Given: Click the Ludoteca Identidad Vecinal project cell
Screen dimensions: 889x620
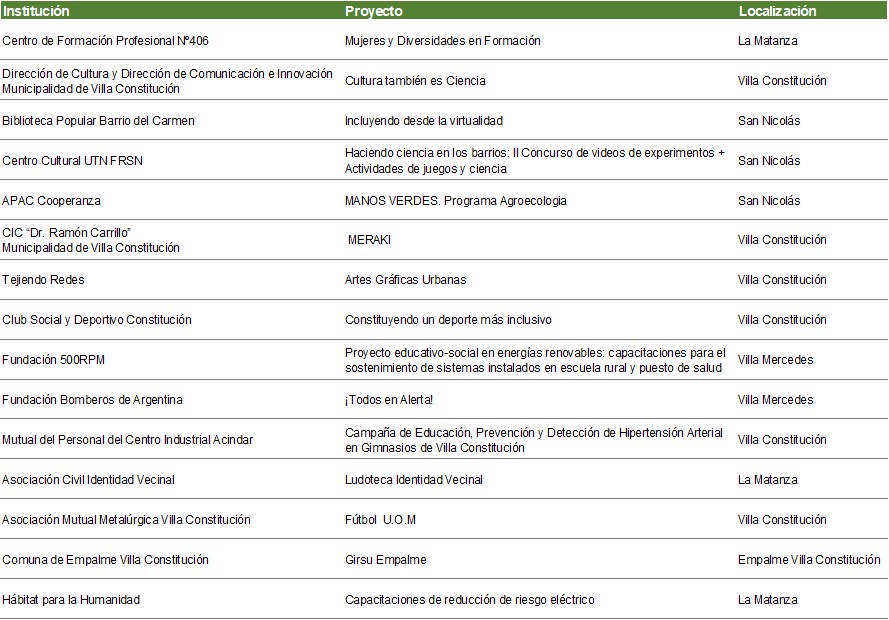Looking at the screenshot, I should (413, 480).
